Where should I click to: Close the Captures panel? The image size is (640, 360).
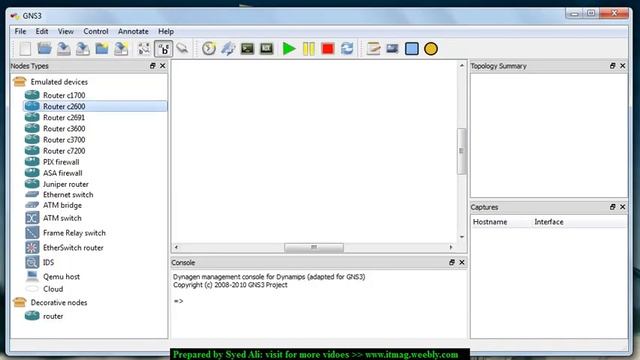[623, 207]
